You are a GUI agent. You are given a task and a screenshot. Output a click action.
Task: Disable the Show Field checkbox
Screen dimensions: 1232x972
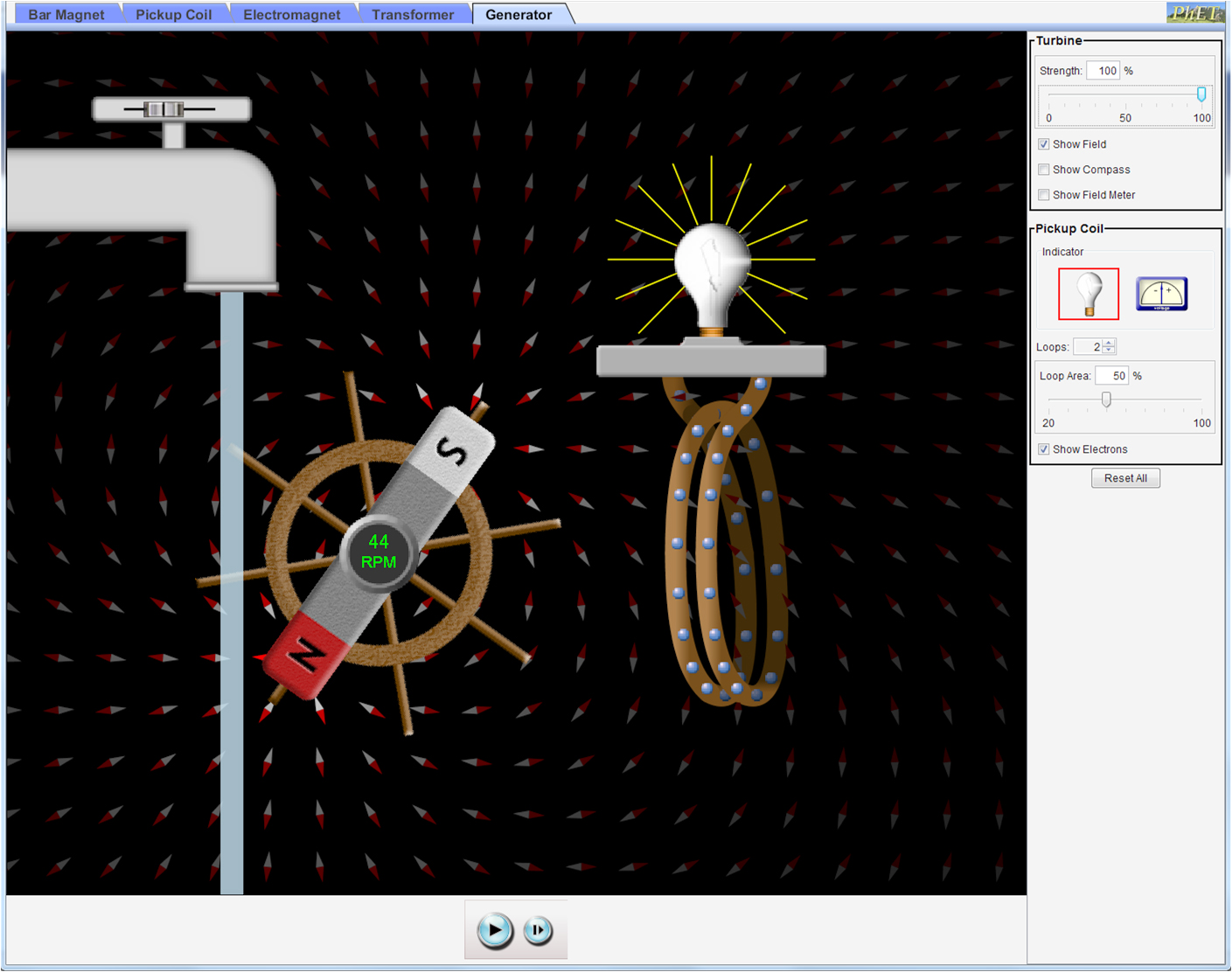coord(1044,144)
